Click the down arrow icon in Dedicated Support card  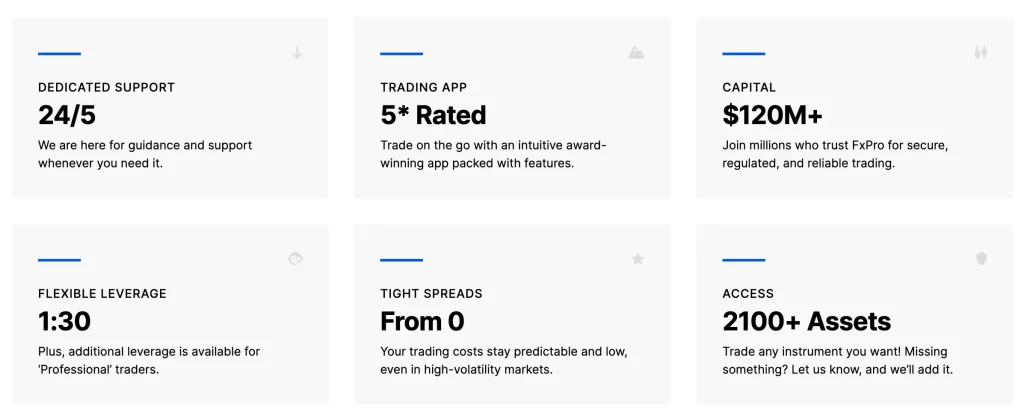297,52
